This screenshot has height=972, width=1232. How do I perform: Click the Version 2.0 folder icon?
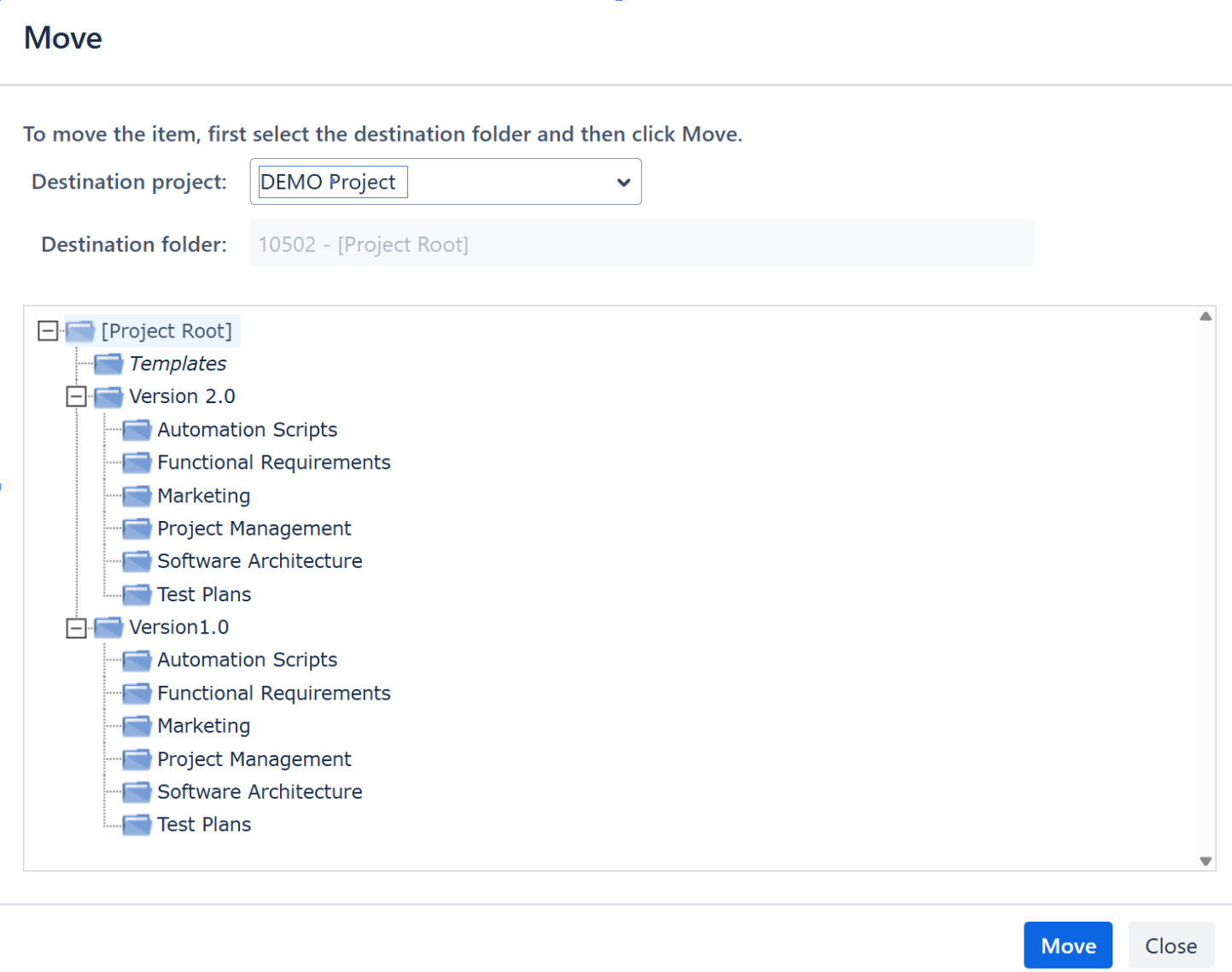pyautogui.click(x=108, y=397)
